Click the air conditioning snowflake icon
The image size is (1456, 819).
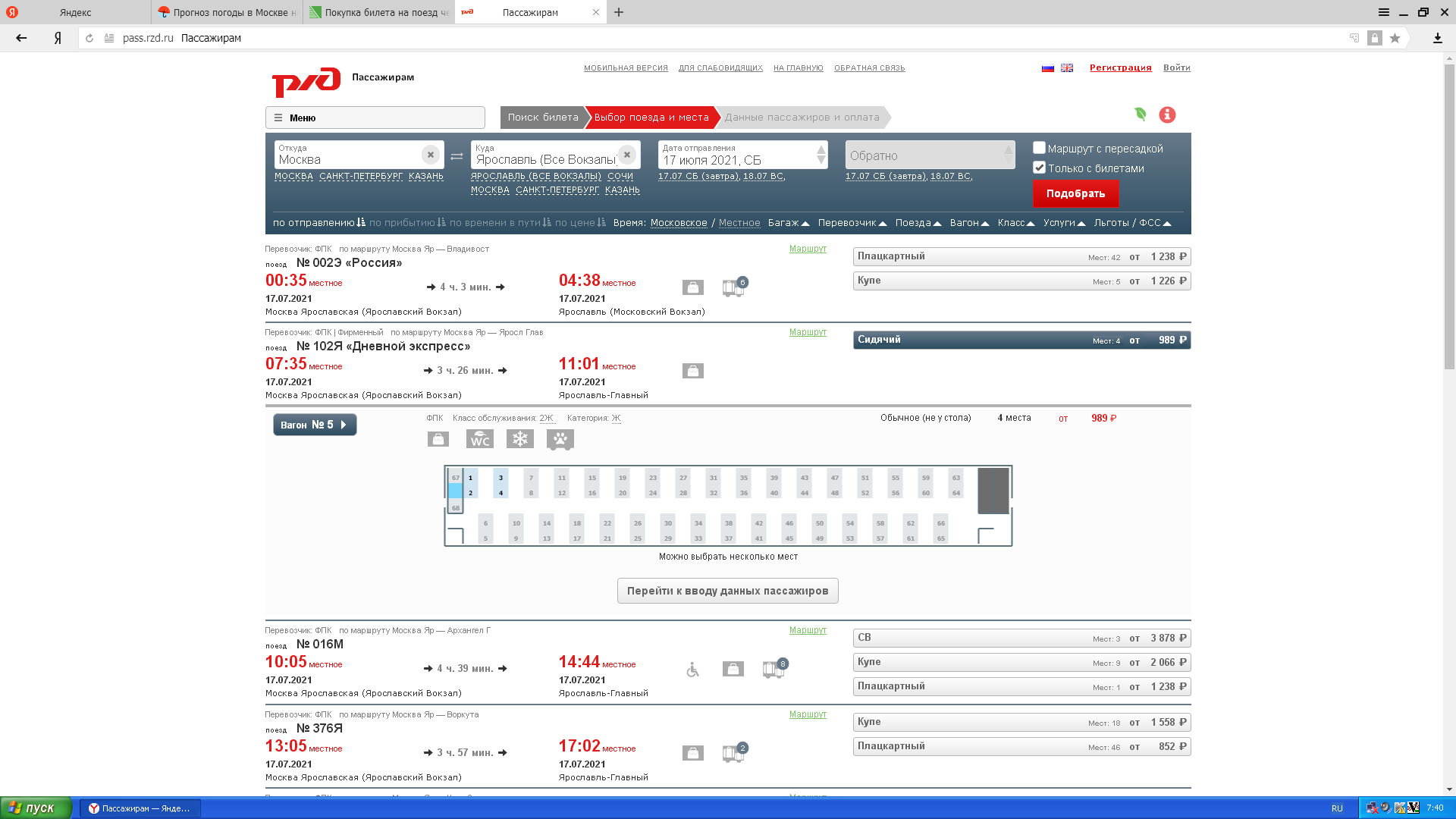click(x=520, y=439)
